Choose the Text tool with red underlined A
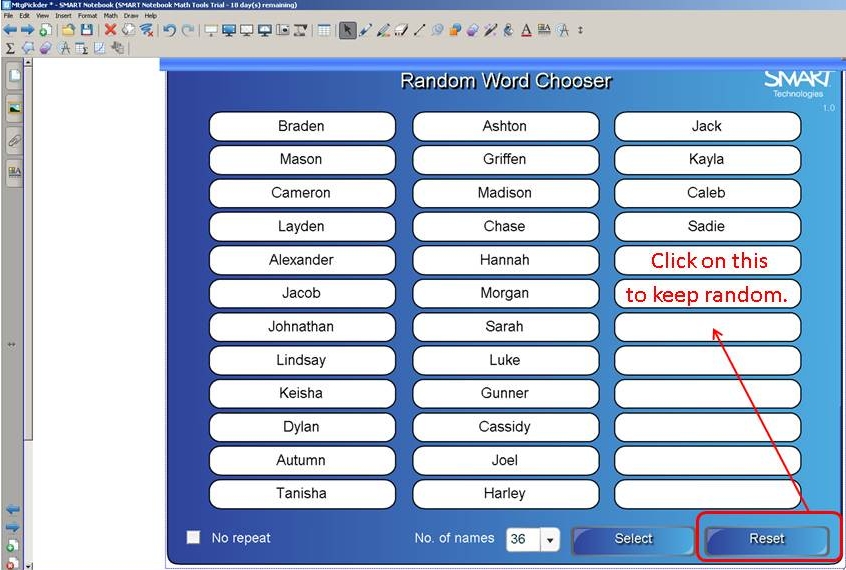Viewport: 846px width, 570px height. 526,30
